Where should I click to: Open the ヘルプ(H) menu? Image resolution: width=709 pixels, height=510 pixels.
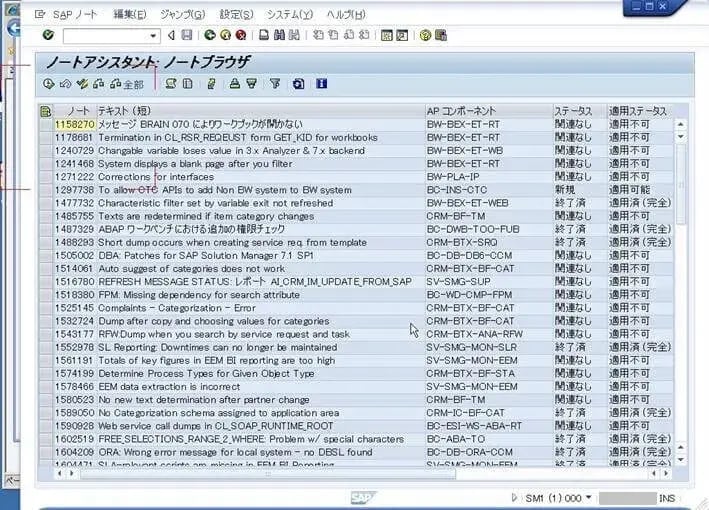(x=346, y=14)
